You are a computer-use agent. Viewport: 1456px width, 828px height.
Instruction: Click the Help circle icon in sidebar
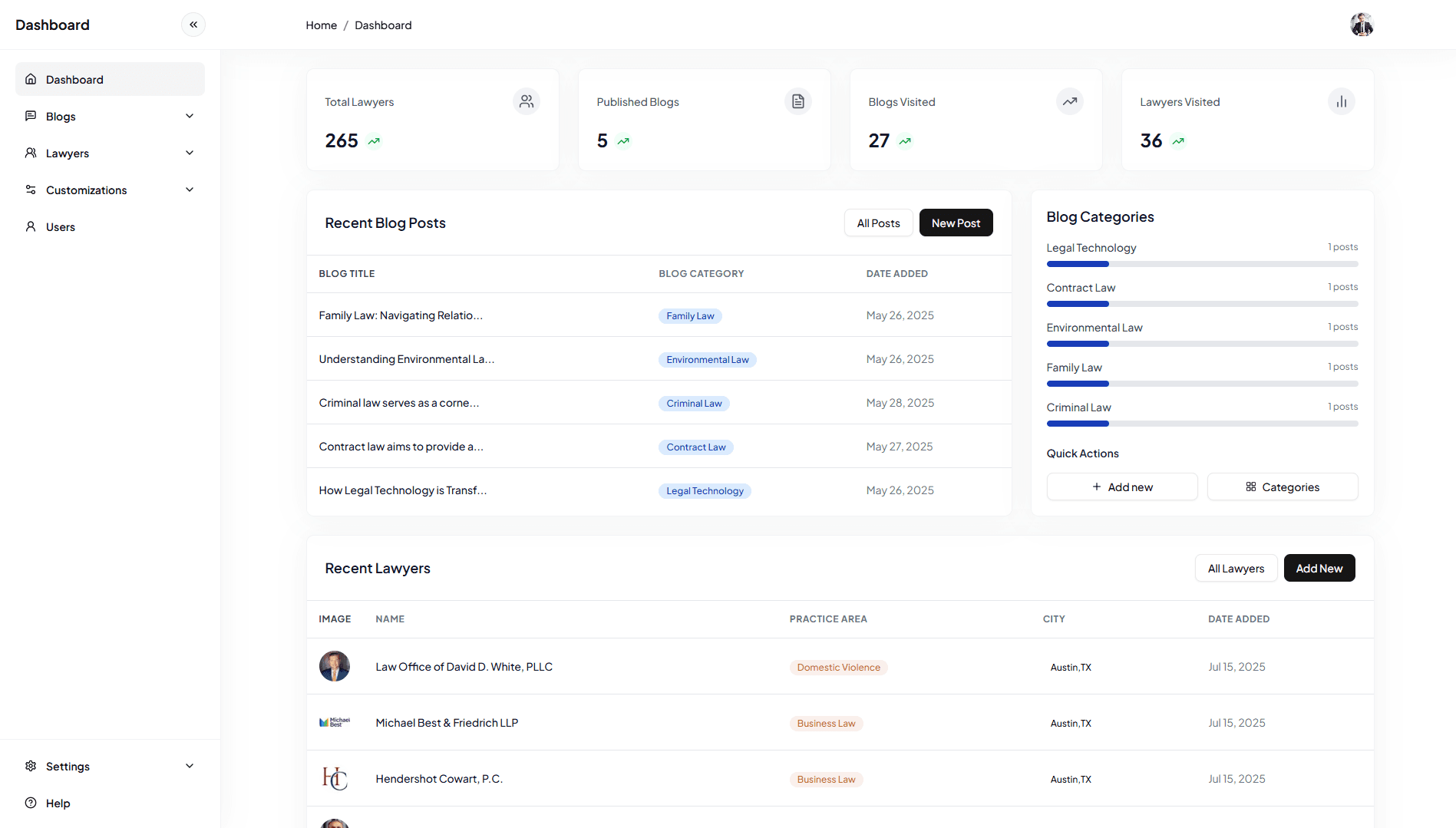31,803
